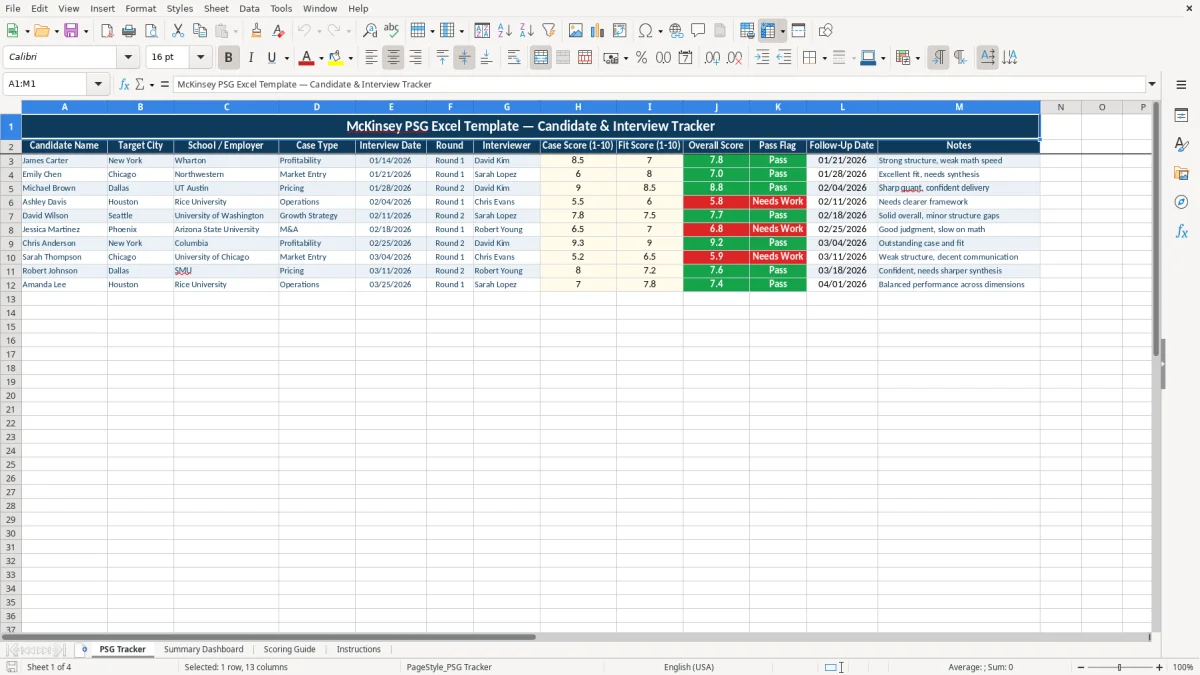Click the Export as PDF icon
Image resolution: width=1200 pixels, height=675 pixels.
(107, 31)
